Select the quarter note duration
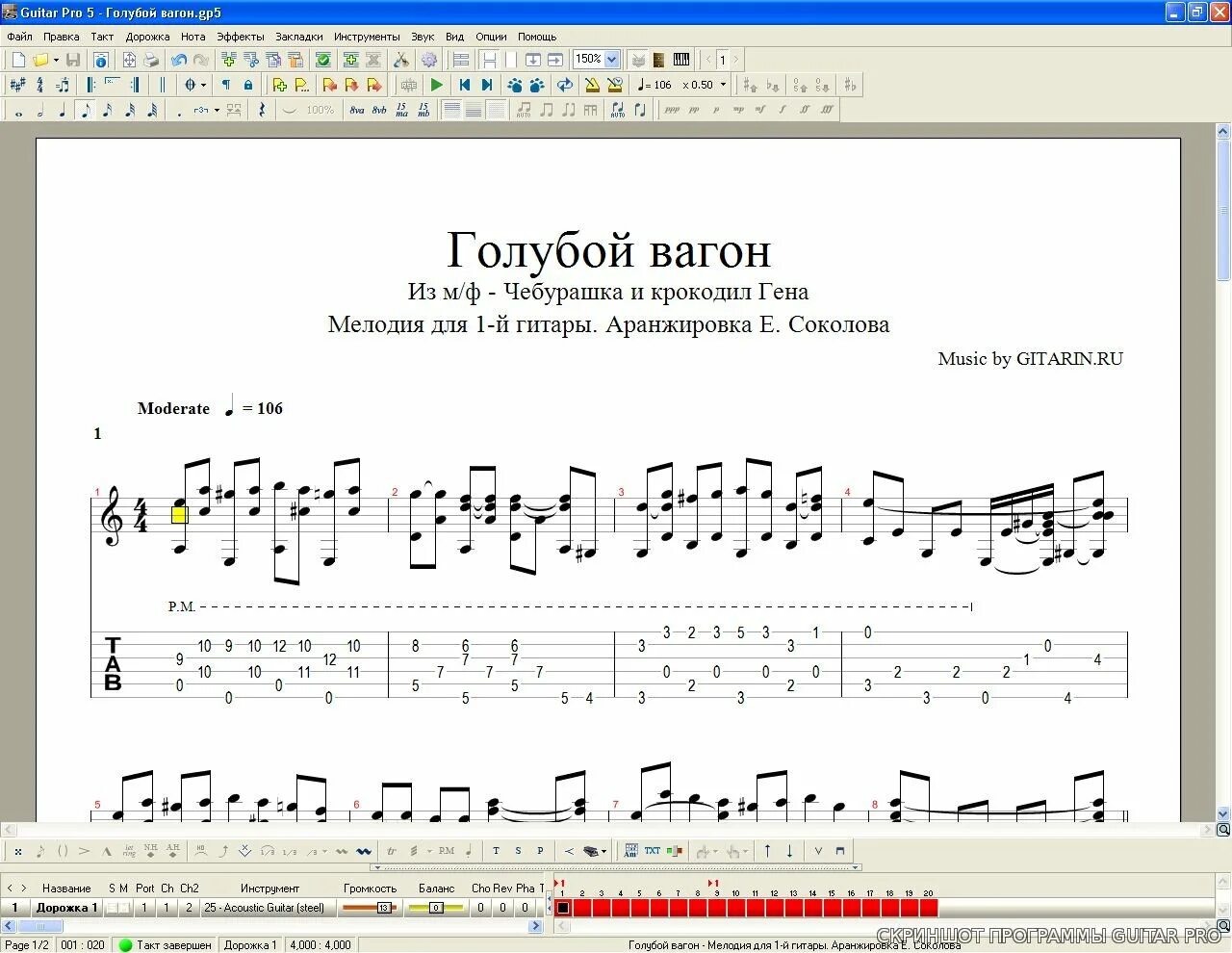 [x=63, y=110]
